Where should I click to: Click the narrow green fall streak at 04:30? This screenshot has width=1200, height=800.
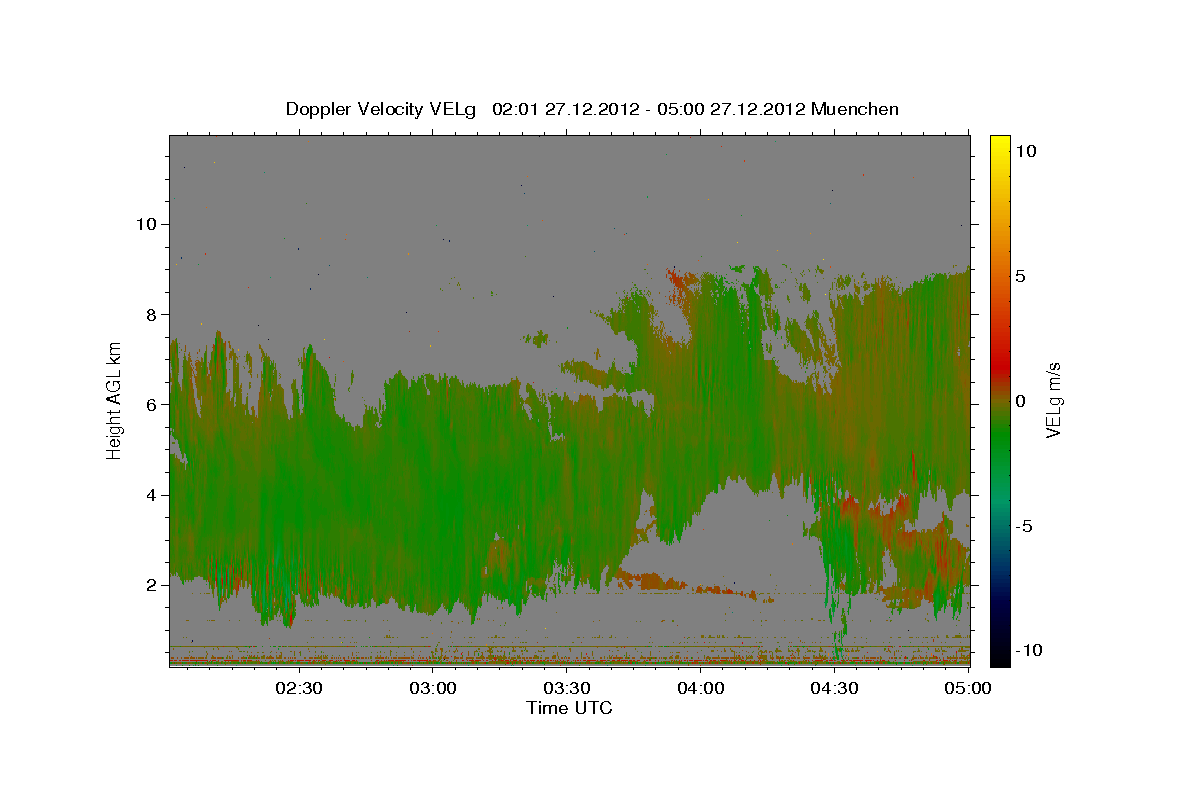pos(838,600)
